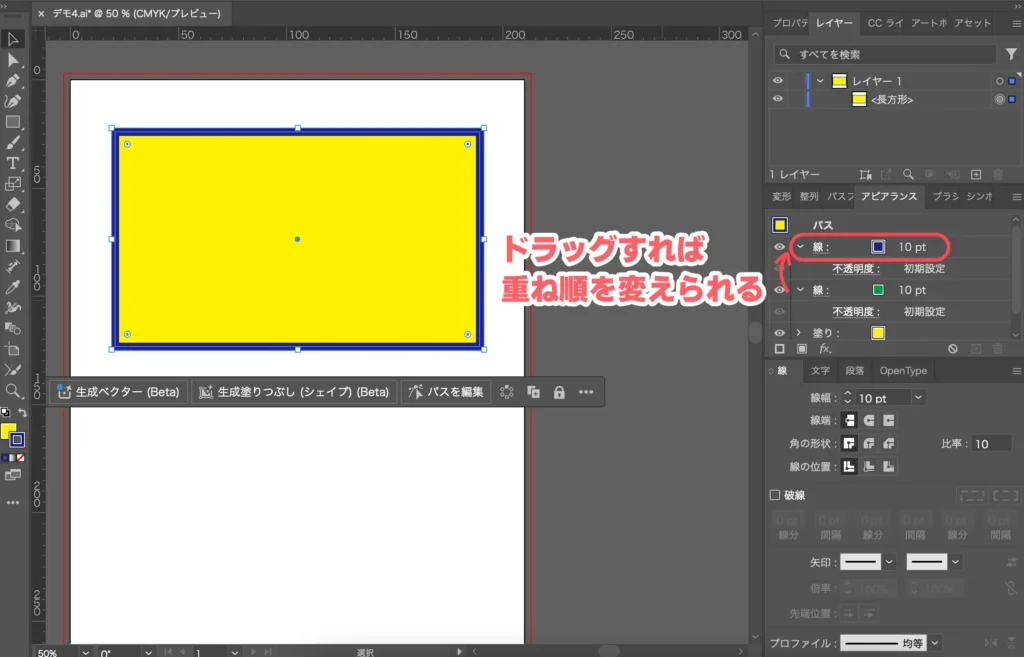Collapse the green 線 stroke row
The width and height of the screenshot is (1024, 657).
click(x=800, y=289)
